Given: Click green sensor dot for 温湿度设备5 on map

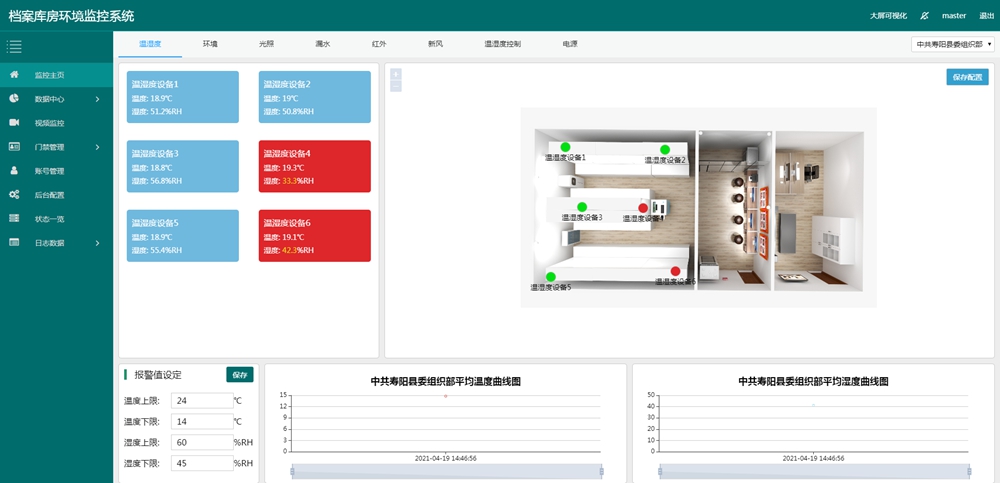Looking at the screenshot, I should [x=550, y=276].
